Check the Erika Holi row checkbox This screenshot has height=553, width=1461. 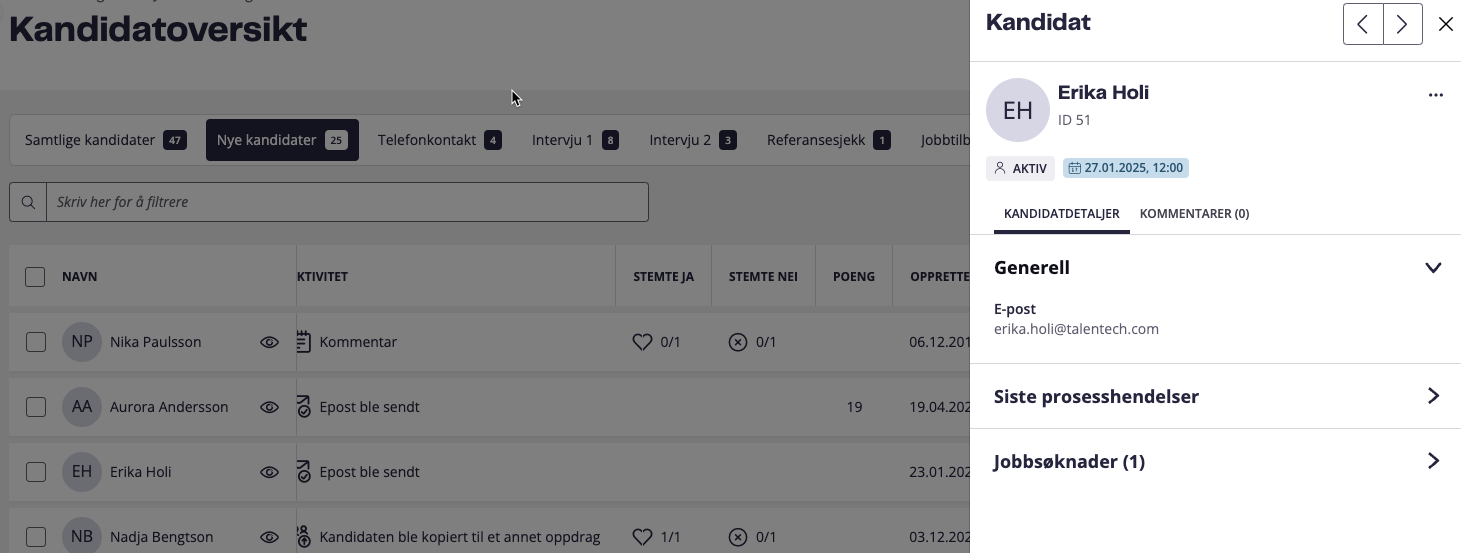coord(36,472)
